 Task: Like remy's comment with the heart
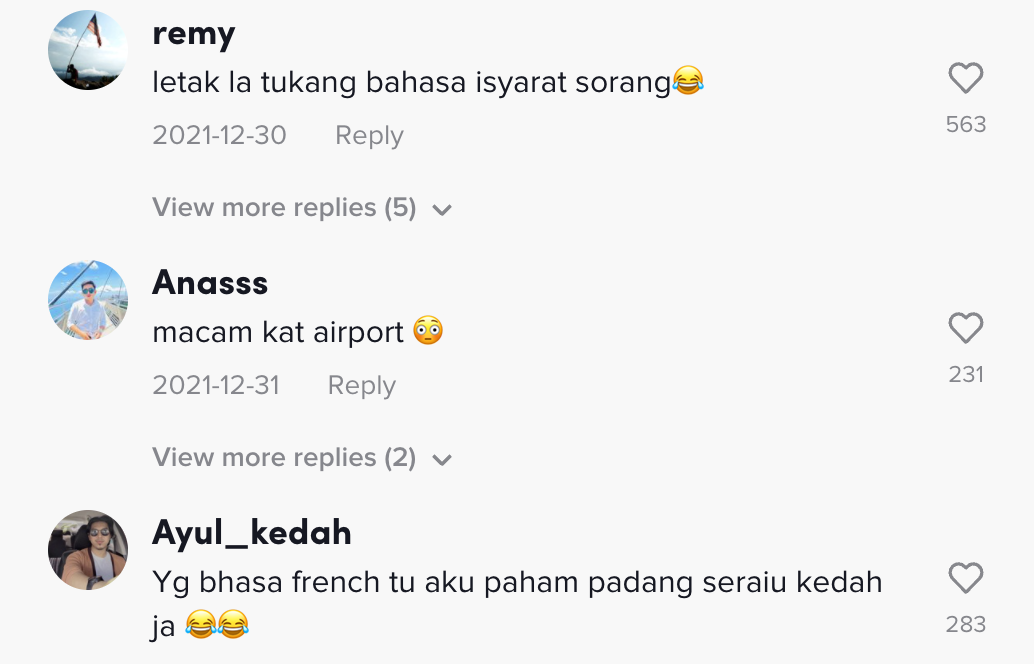click(x=965, y=79)
